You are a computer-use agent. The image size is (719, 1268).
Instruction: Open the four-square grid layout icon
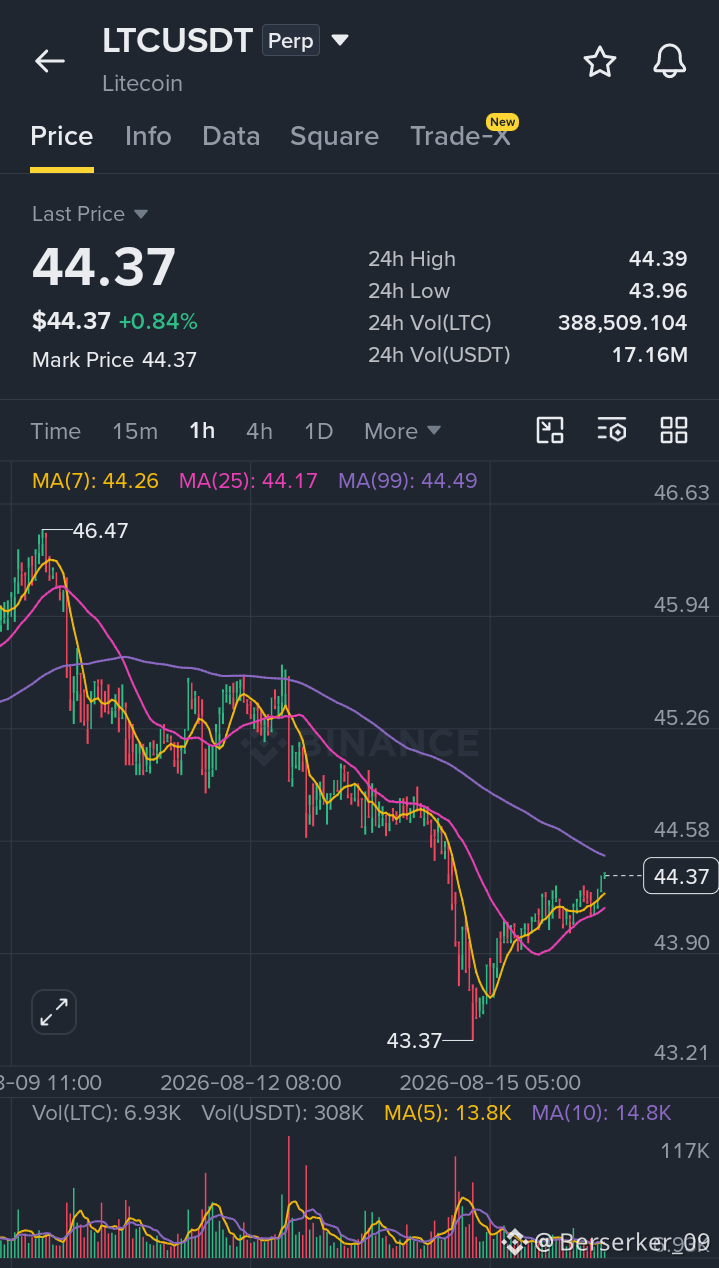click(x=674, y=431)
